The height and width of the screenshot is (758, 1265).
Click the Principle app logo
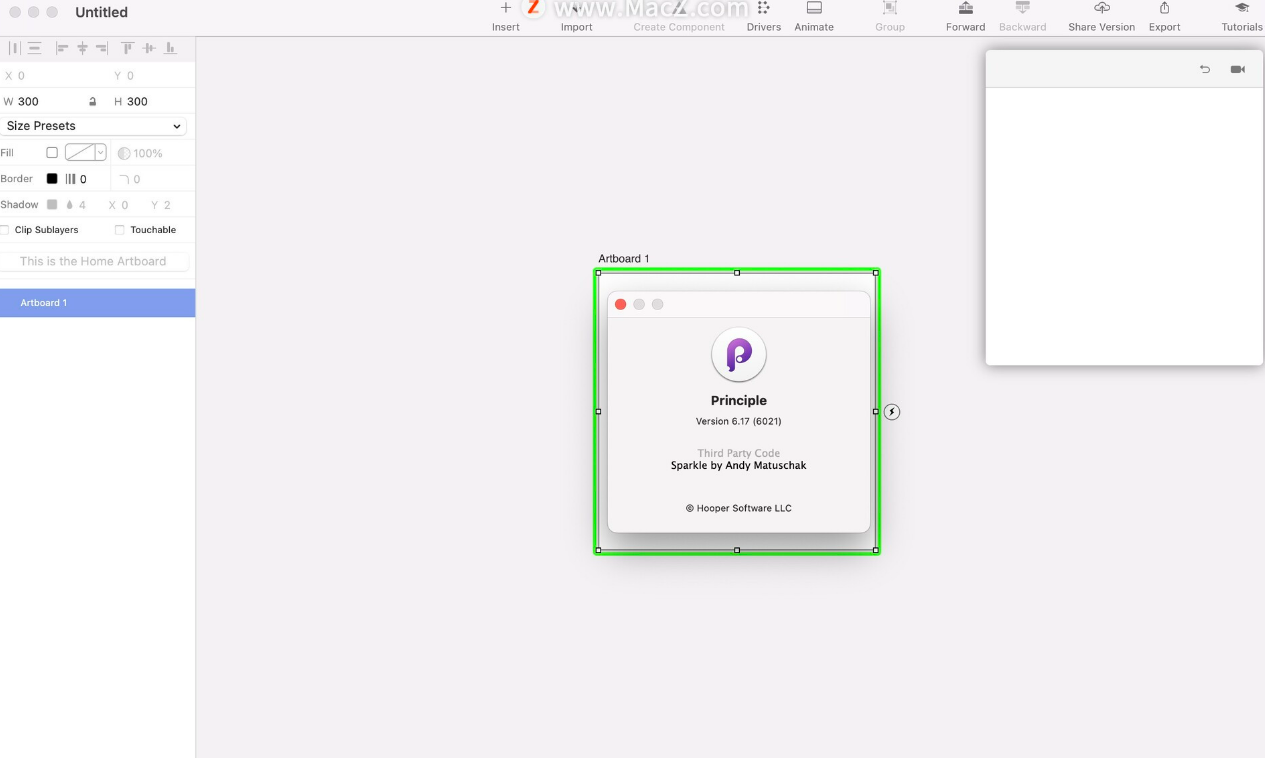[739, 354]
